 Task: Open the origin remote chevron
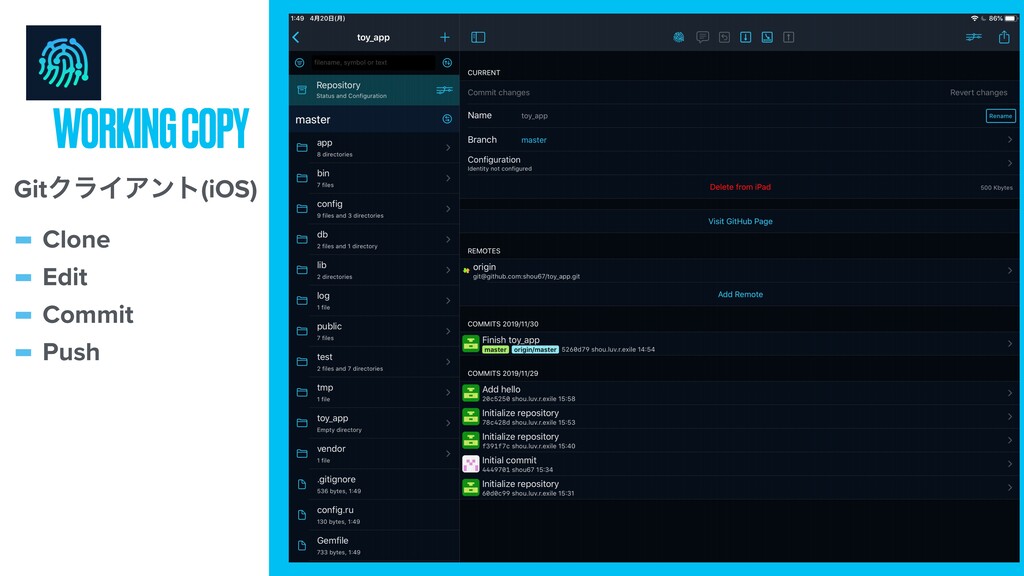click(x=1010, y=270)
